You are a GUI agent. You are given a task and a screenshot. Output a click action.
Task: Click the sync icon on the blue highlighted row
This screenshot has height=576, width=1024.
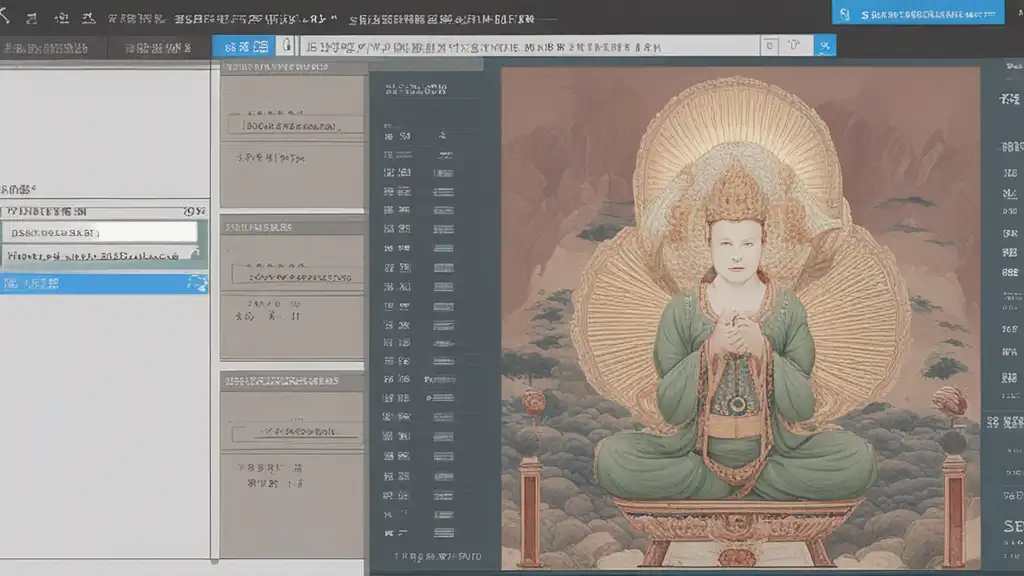pos(197,283)
